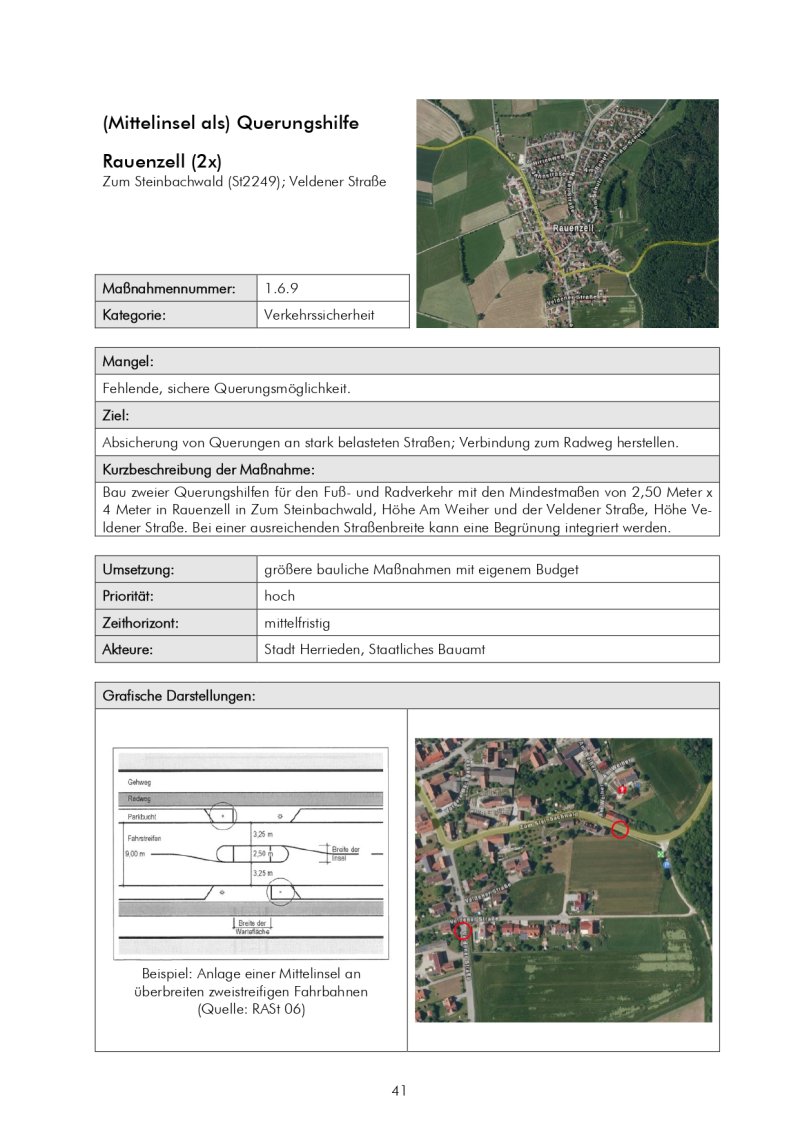Click the upper circled waiting area in diagram
This screenshot has width=800, height=1131.
click(222, 816)
